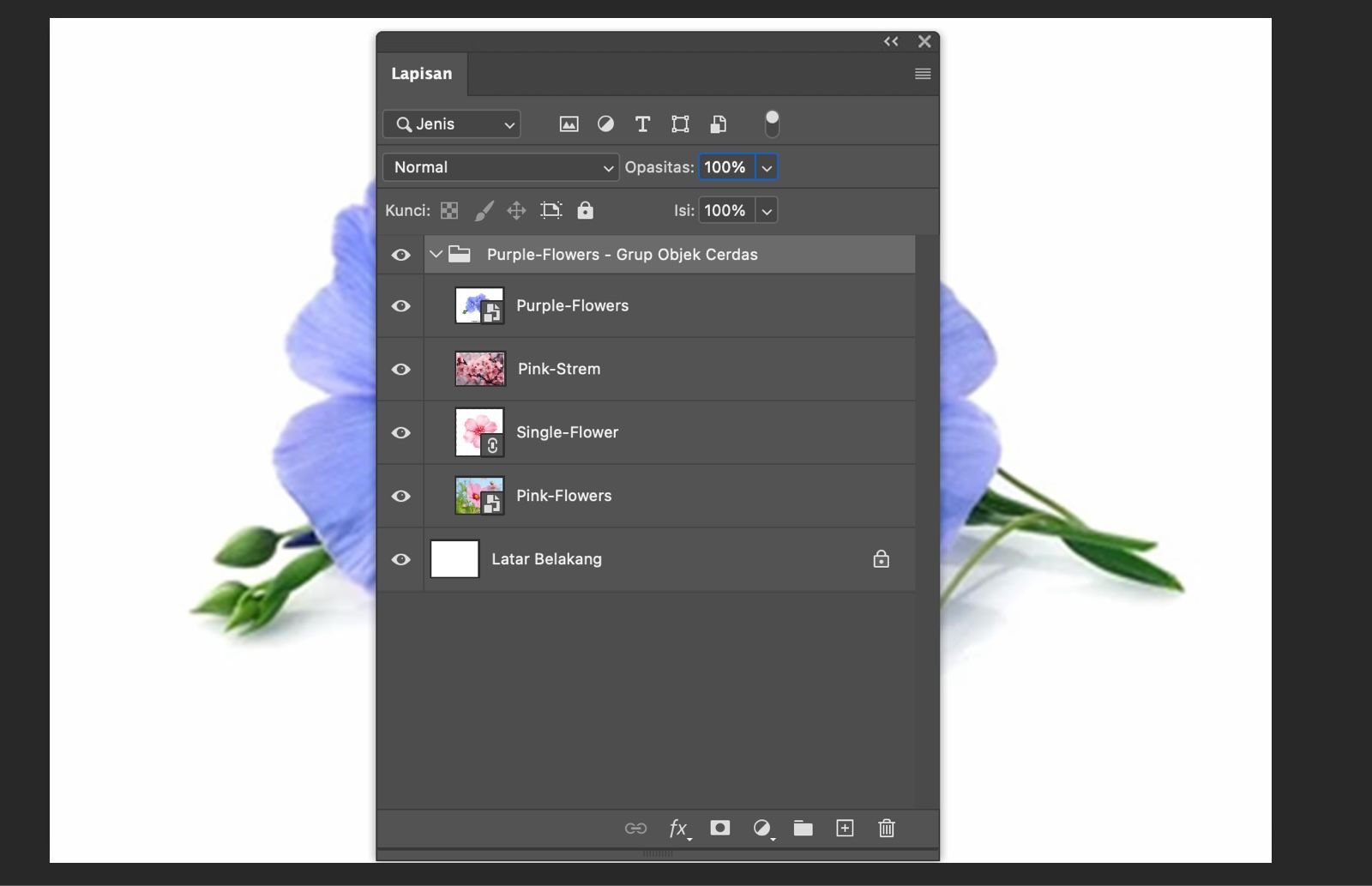Toggle visibility of Latar Belakang layer

[x=400, y=560]
